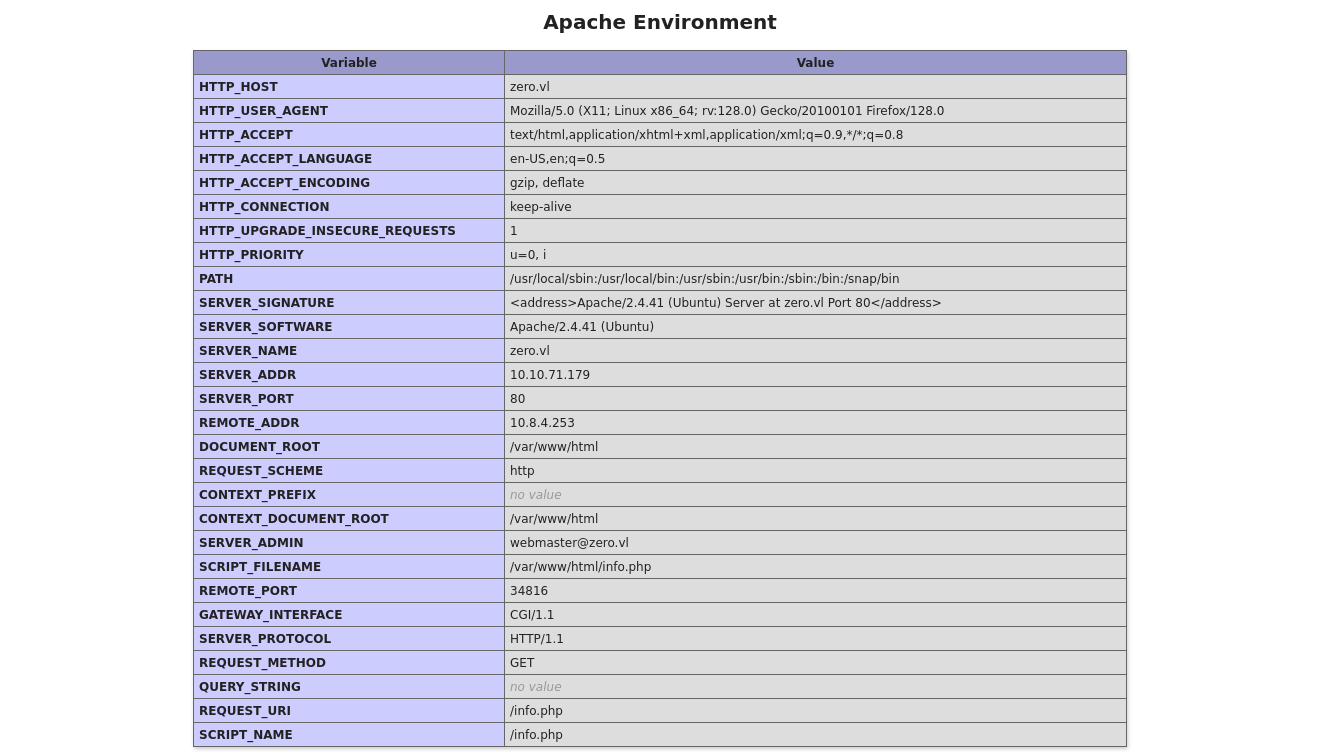Select the QUERY_STRING variable name
The image size is (1318, 754).
250,687
